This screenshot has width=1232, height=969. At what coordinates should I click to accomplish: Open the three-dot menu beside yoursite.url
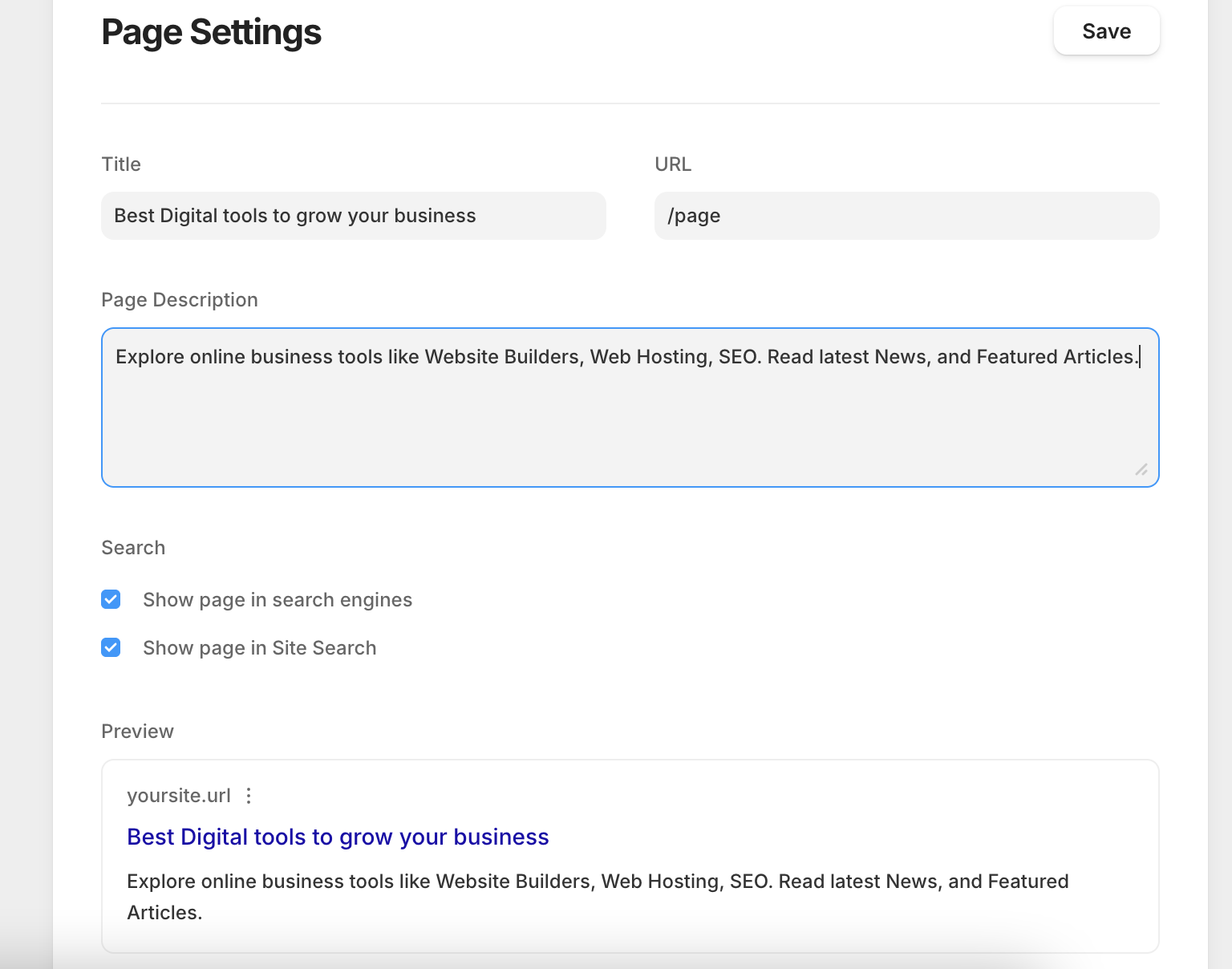coord(249,796)
